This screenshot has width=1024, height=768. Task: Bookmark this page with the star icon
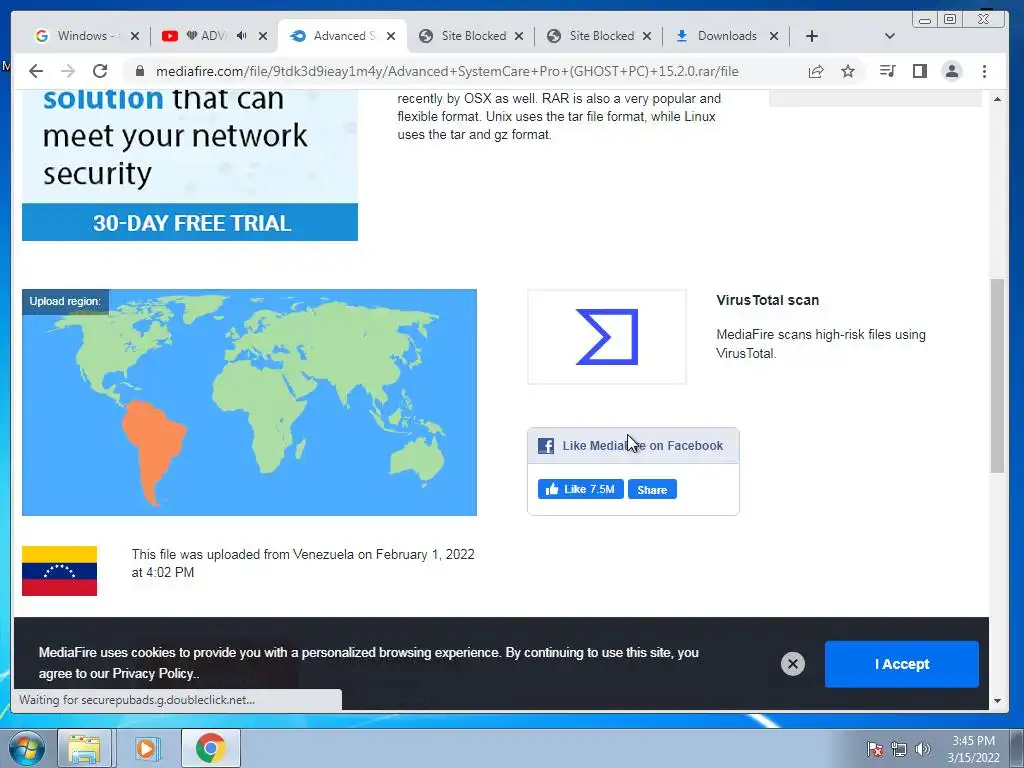pyautogui.click(x=848, y=71)
